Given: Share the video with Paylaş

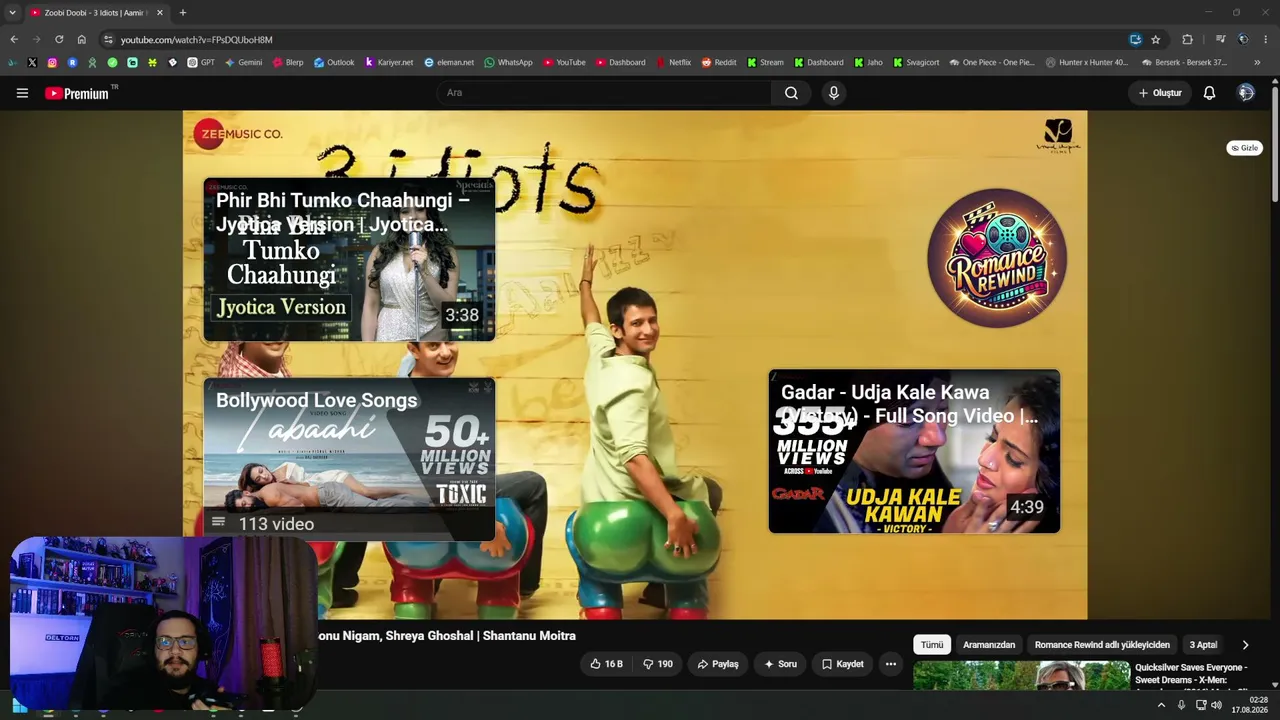Looking at the screenshot, I should [718, 664].
